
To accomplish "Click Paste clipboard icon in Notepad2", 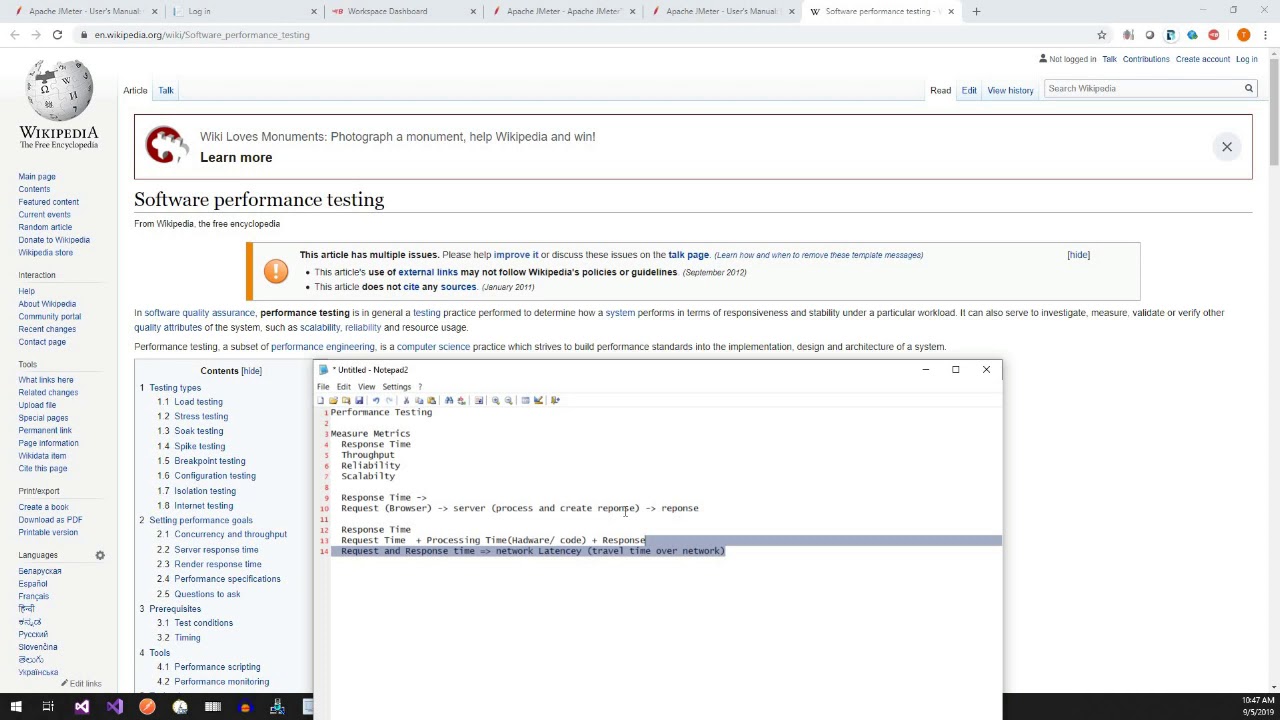I will (431, 400).
